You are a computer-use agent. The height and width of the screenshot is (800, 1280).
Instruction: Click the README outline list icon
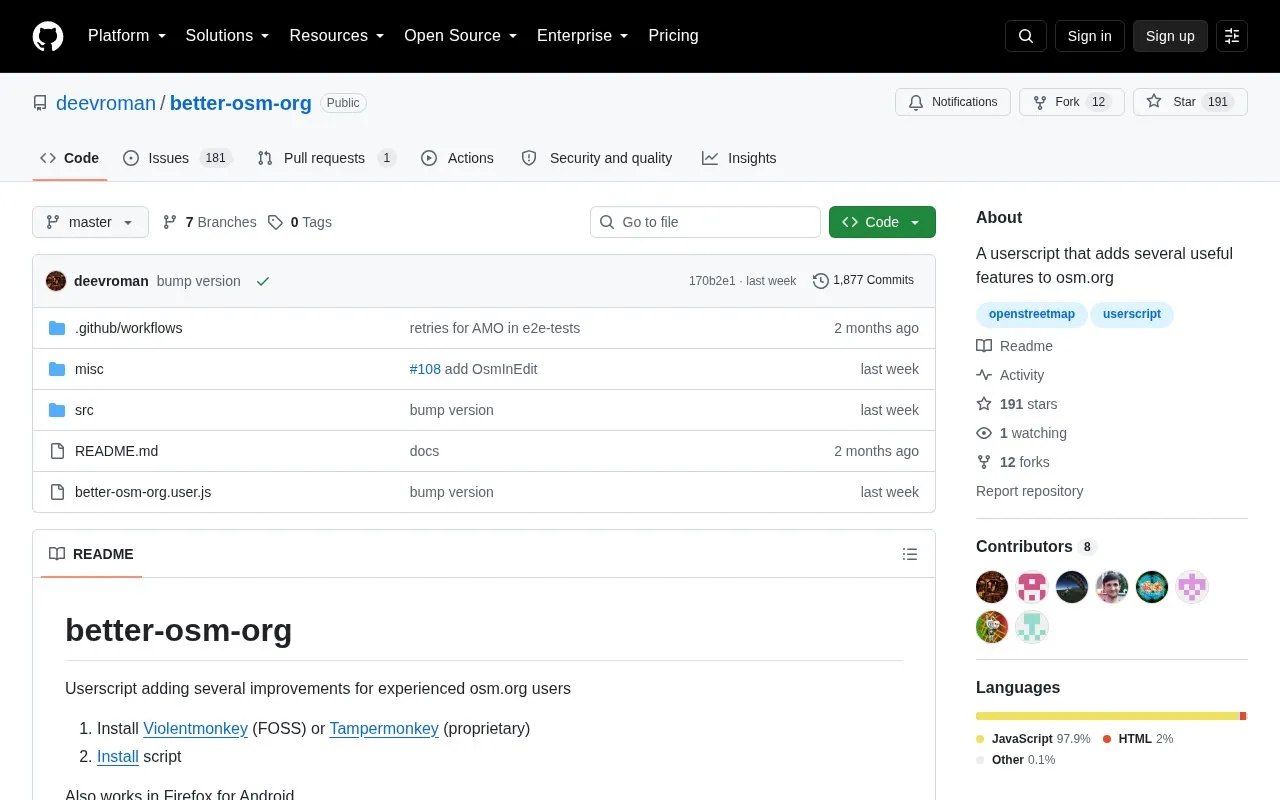click(x=910, y=554)
